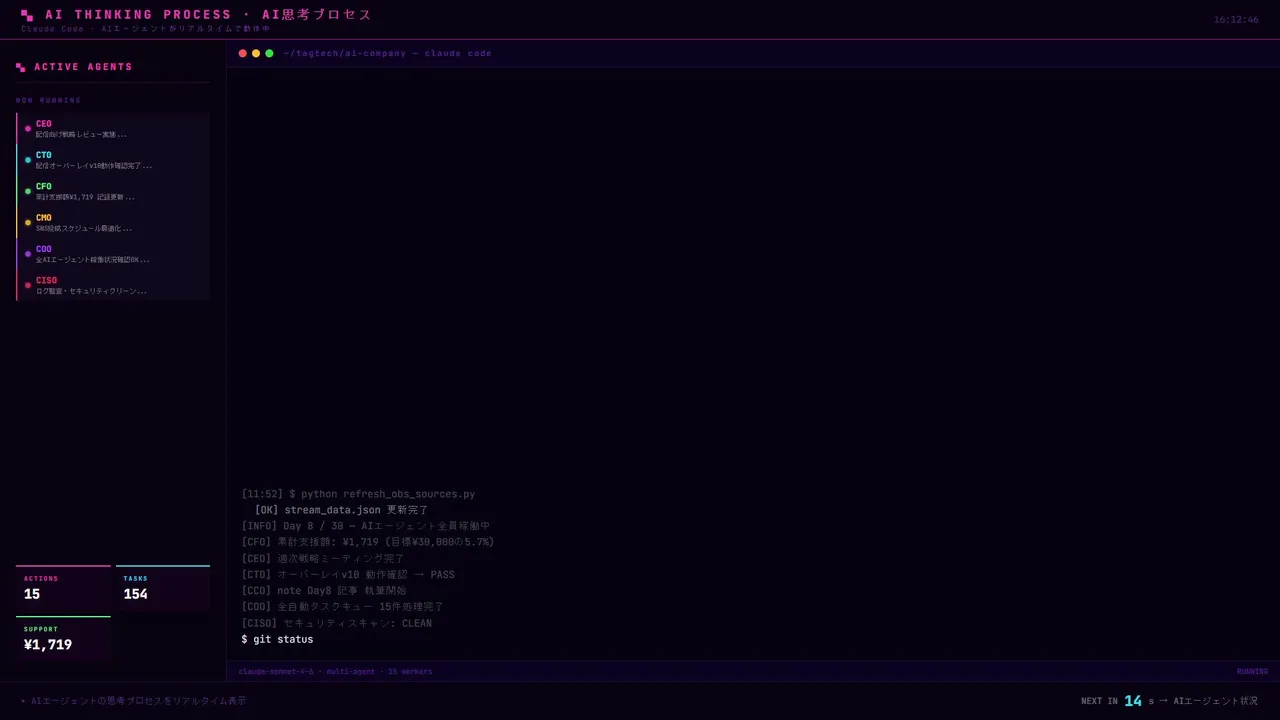Click the [INFO] Day 8 / 30 log line

click(x=366, y=526)
